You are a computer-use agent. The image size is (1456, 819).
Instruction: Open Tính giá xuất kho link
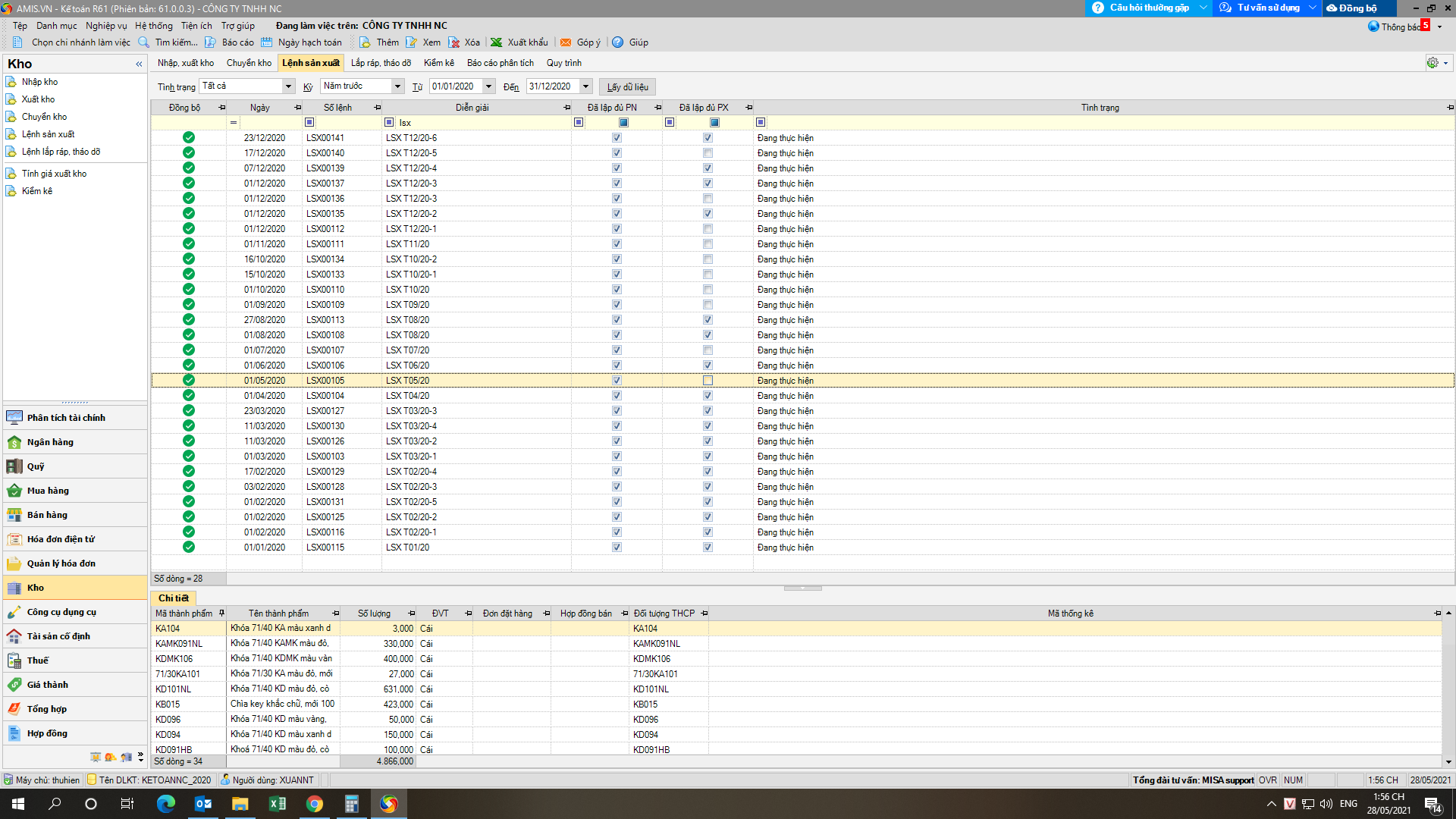click(54, 174)
